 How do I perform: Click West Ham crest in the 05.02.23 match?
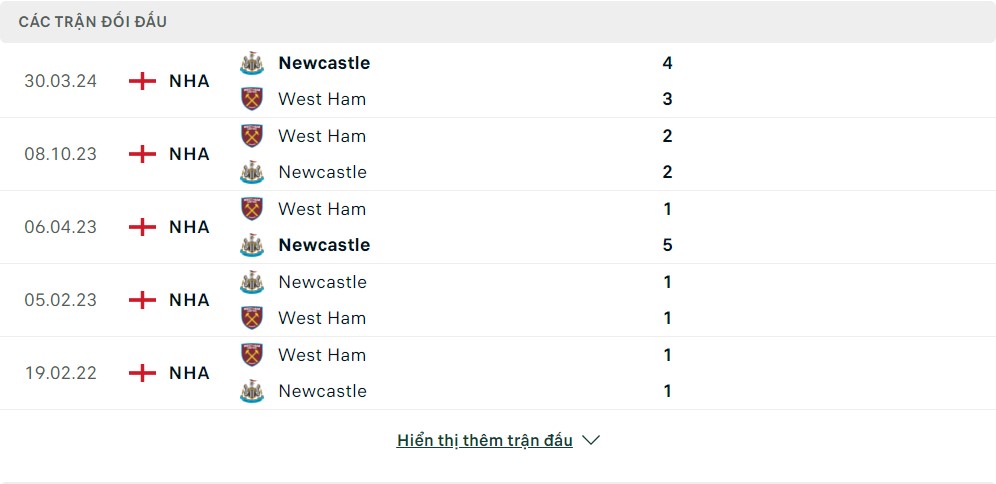pyautogui.click(x=252, y=318)
